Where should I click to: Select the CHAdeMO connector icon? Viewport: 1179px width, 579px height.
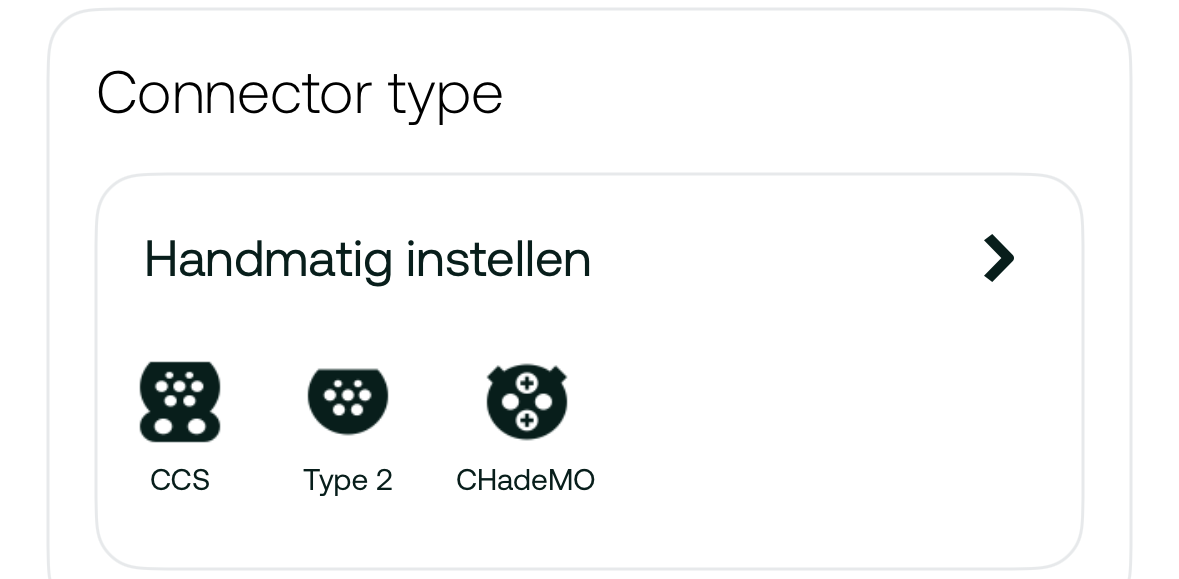[526, 402]
